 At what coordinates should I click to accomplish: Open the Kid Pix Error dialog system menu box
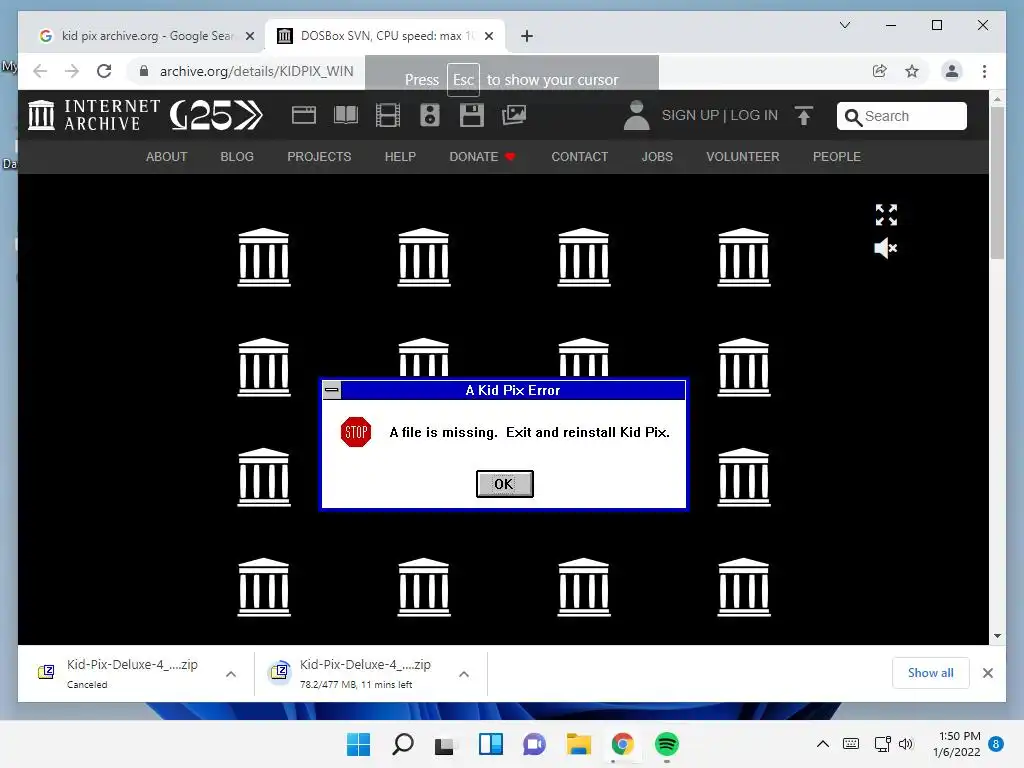coord(332,391)
